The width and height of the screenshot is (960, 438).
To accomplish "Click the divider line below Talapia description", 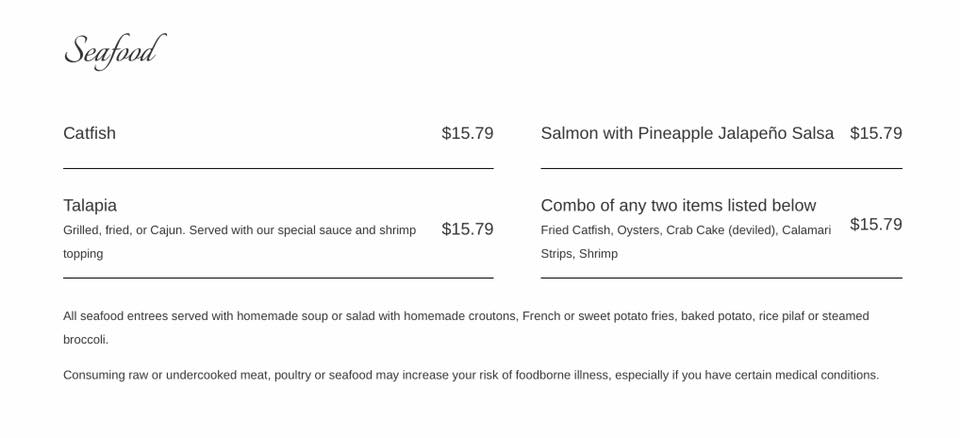I will coord(278,278).
